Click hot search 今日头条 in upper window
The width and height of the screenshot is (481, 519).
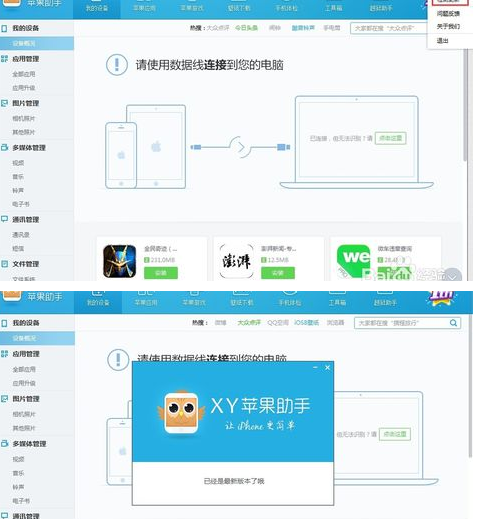click(246, 28)
